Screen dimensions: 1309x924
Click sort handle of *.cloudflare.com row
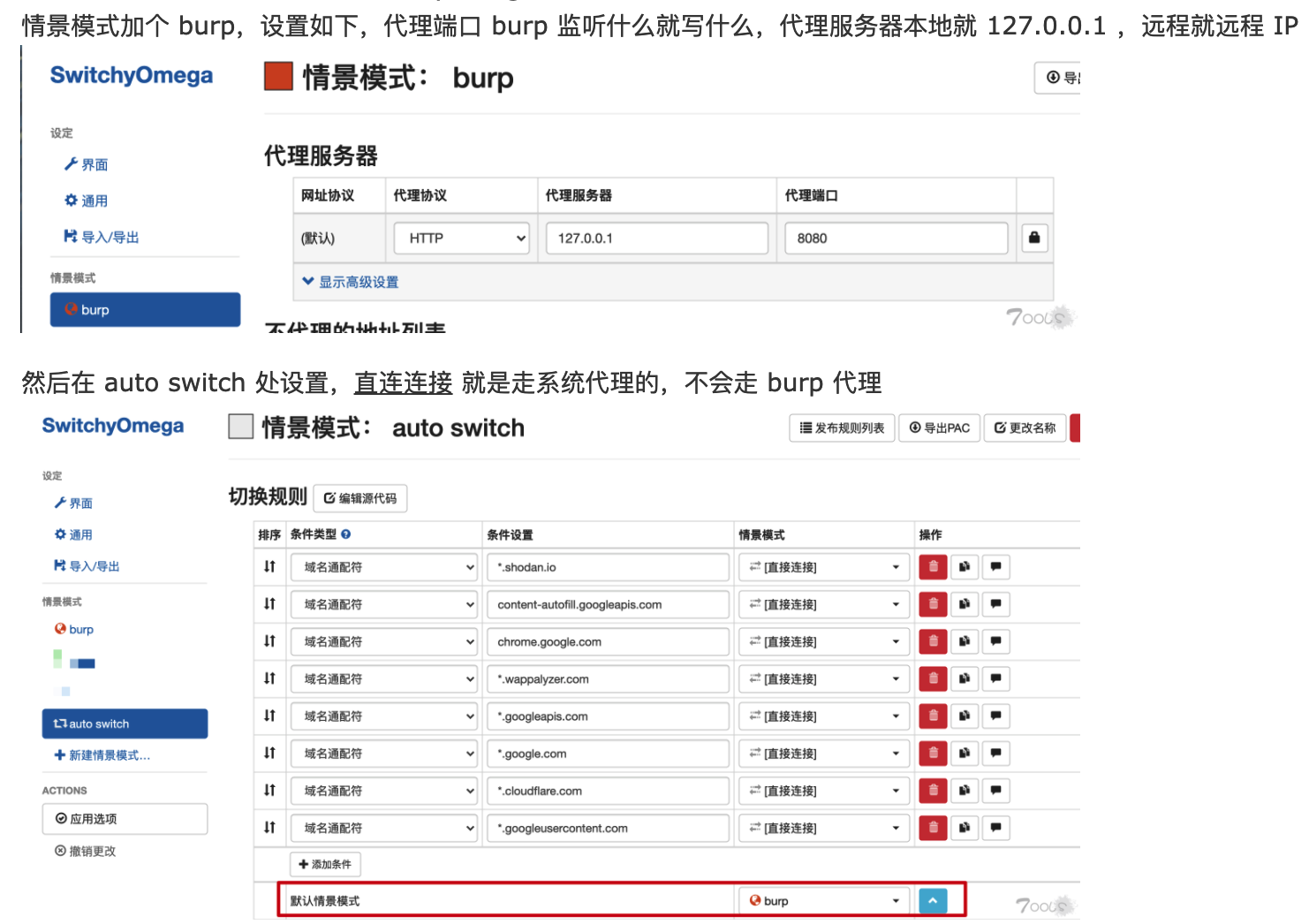click(x=269, y=790)
